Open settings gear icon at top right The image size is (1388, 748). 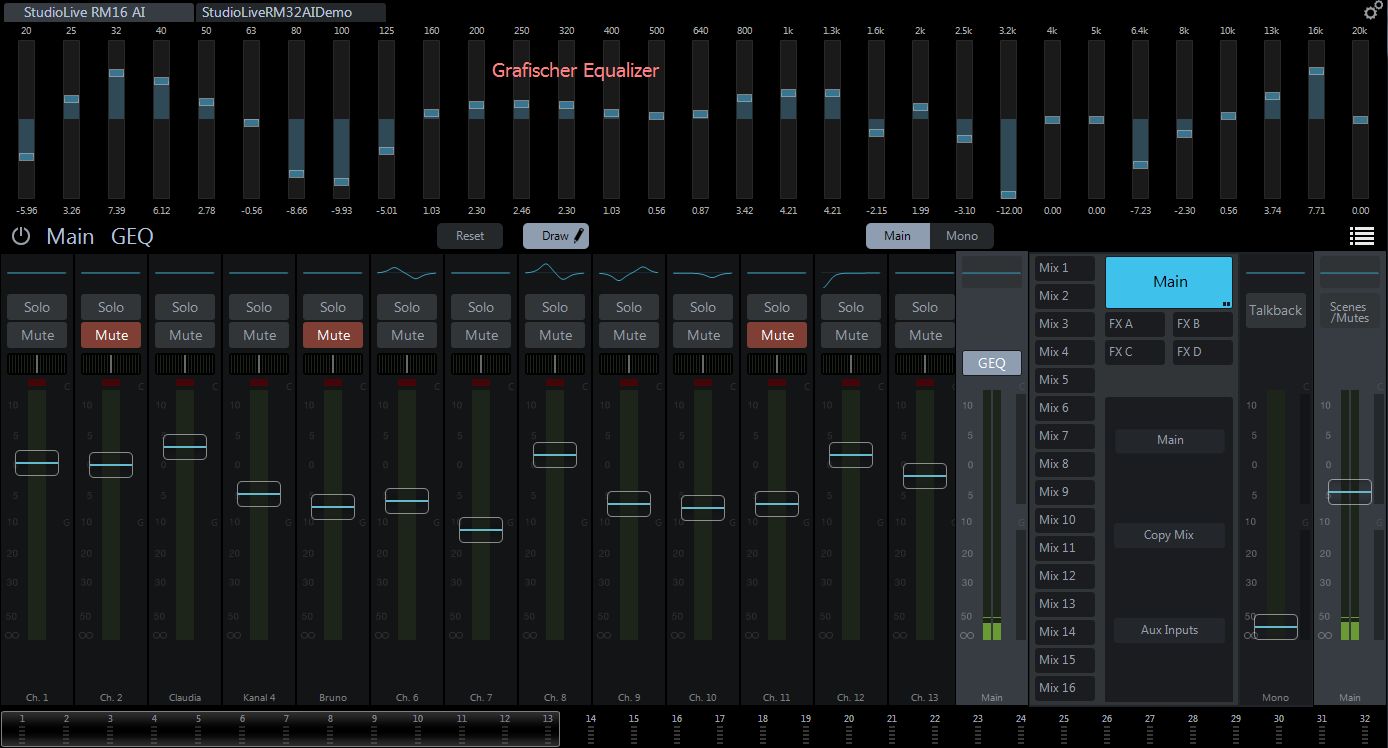(x=1373, y=11)
